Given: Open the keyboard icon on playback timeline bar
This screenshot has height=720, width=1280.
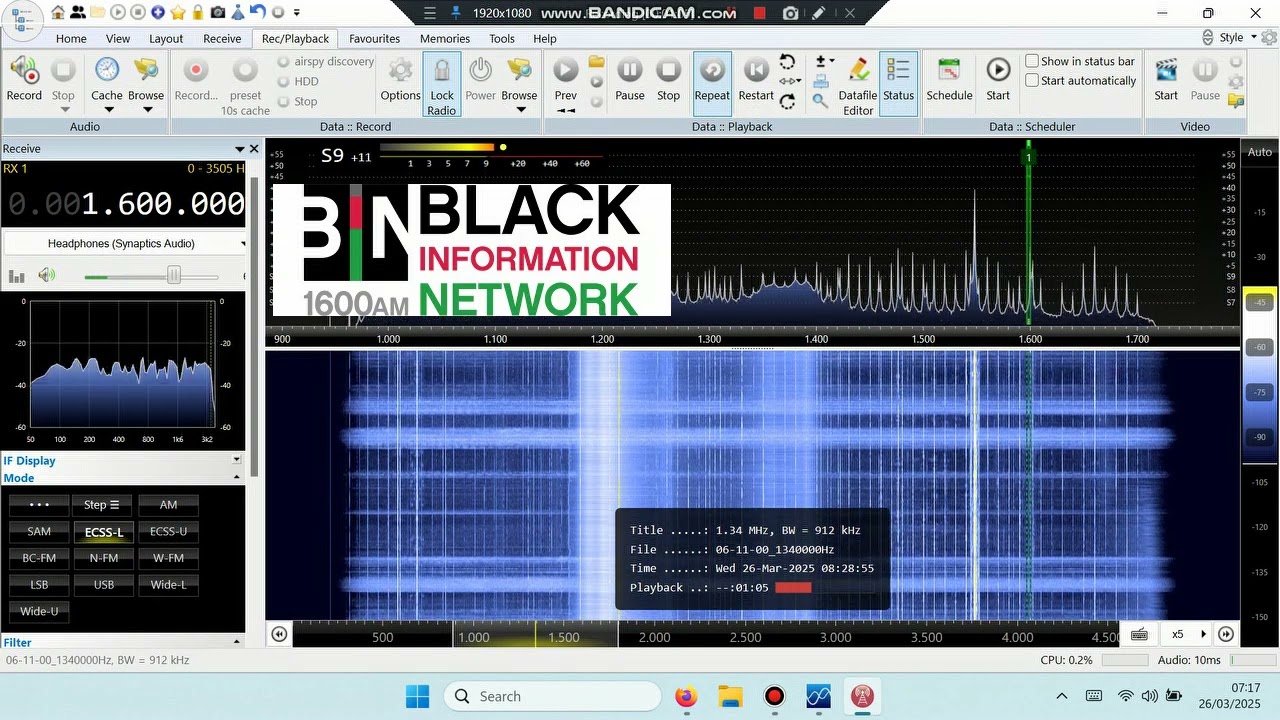Looking at the screenshot, I should (1139, 634).
